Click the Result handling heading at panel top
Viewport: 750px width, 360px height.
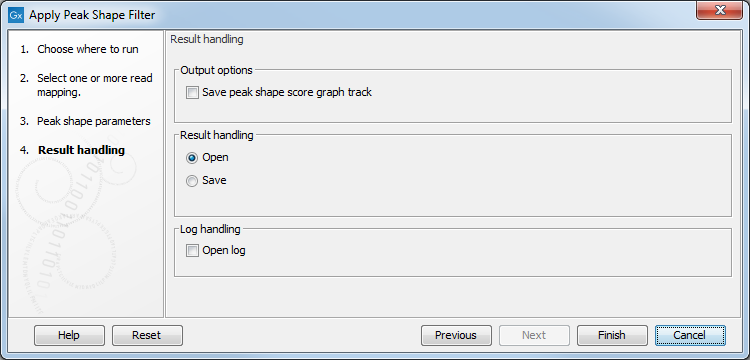[207, 39]
